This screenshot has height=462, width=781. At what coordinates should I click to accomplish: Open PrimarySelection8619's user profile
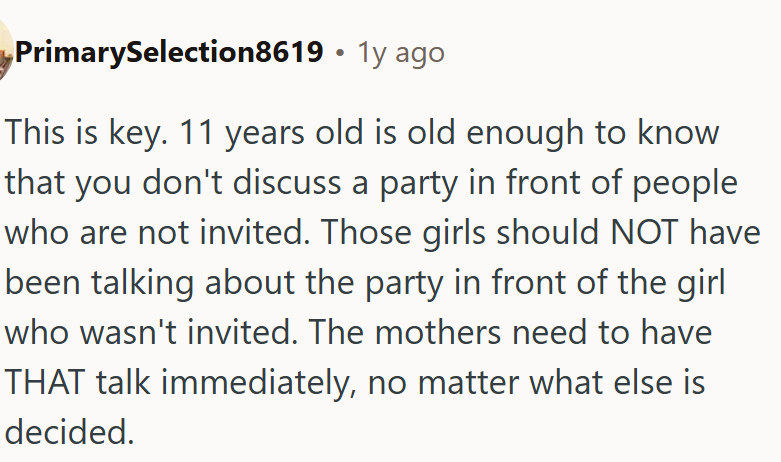coord(169,51)
